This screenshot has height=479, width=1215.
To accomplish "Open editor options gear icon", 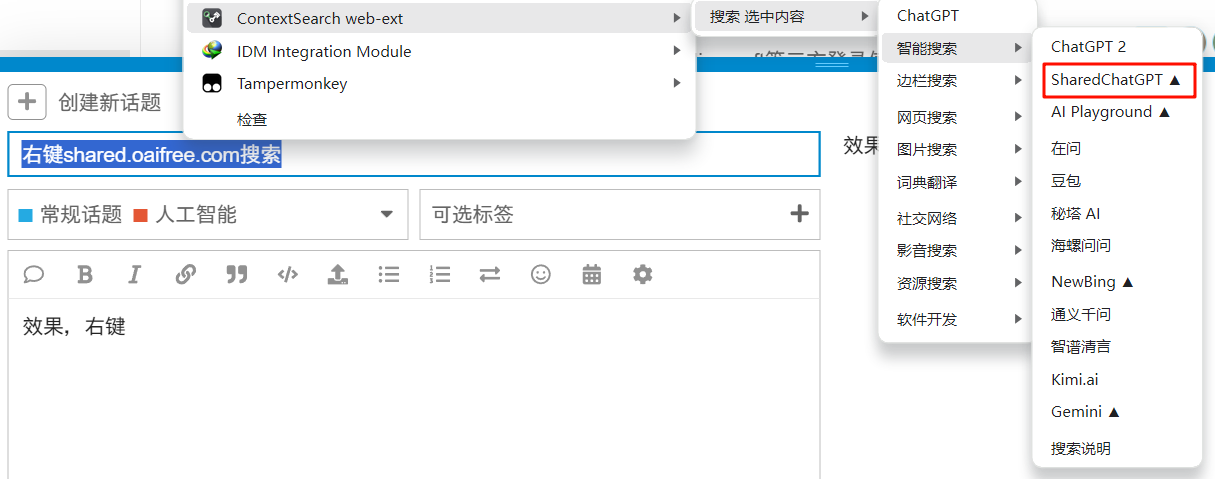I will (x=642, y=274).
